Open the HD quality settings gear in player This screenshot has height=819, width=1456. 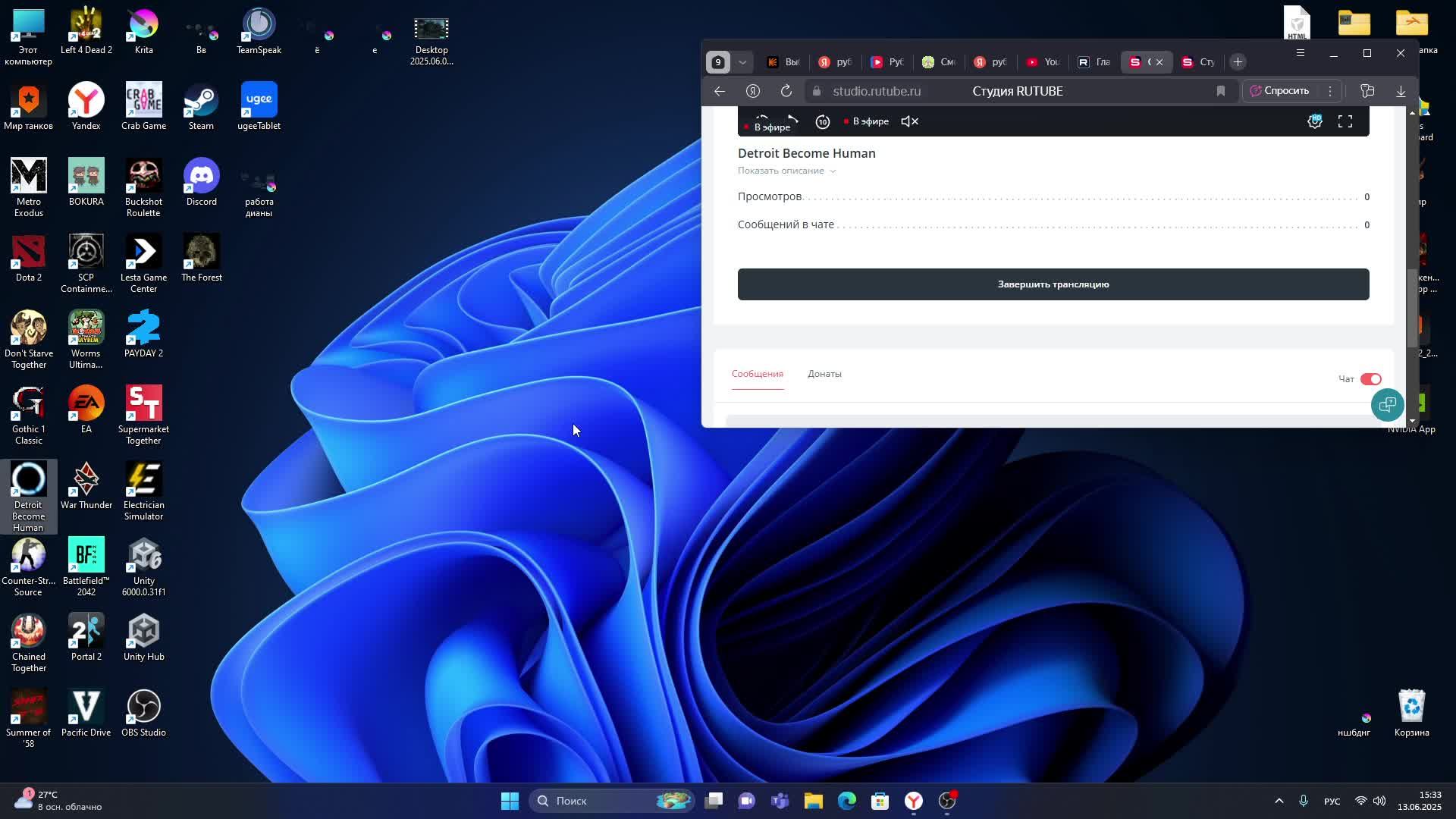[x=1315, y=121]
